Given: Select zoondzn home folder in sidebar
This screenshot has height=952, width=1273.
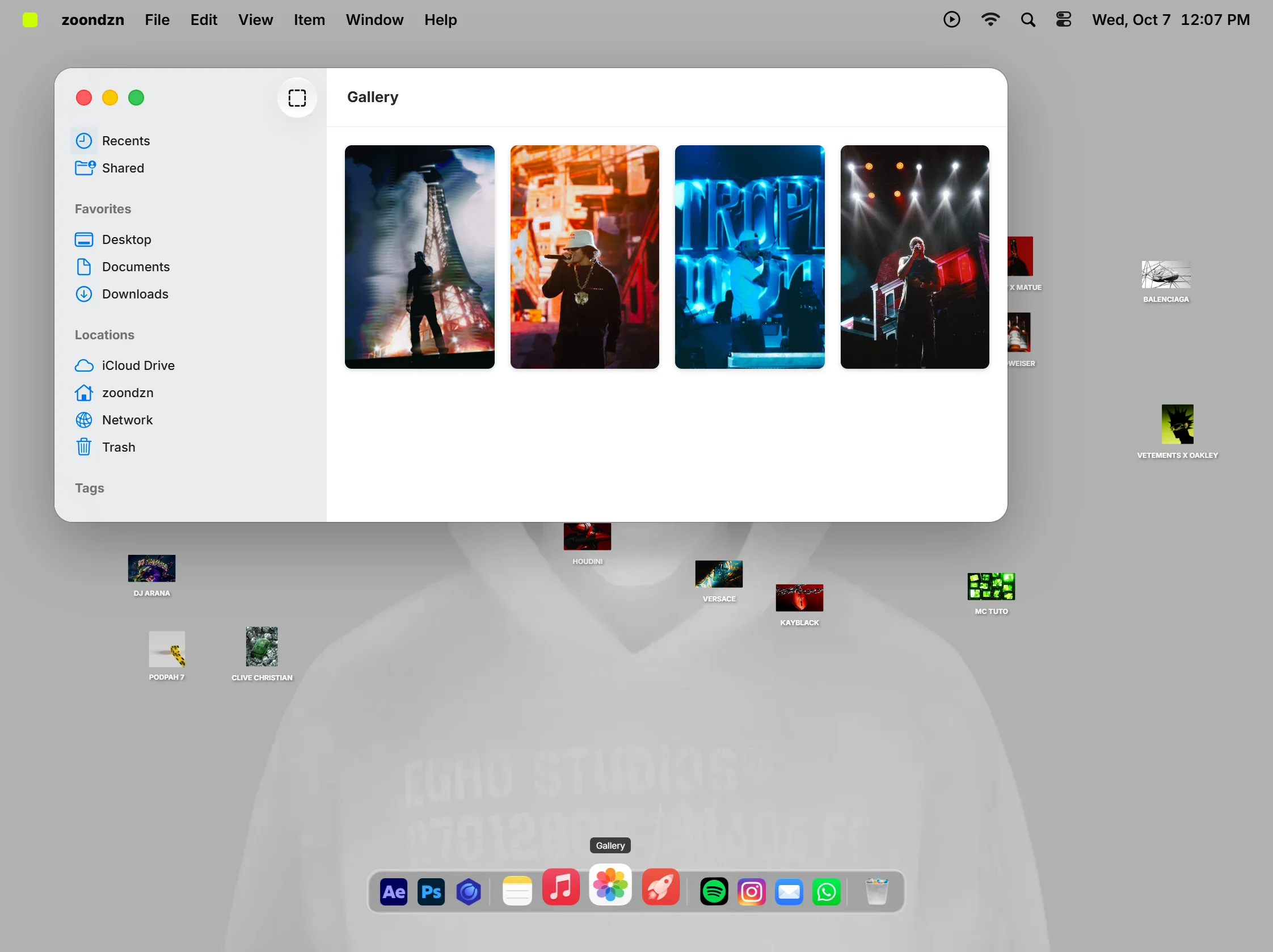Looking at the screenshot, I should (x=115, y=393).
